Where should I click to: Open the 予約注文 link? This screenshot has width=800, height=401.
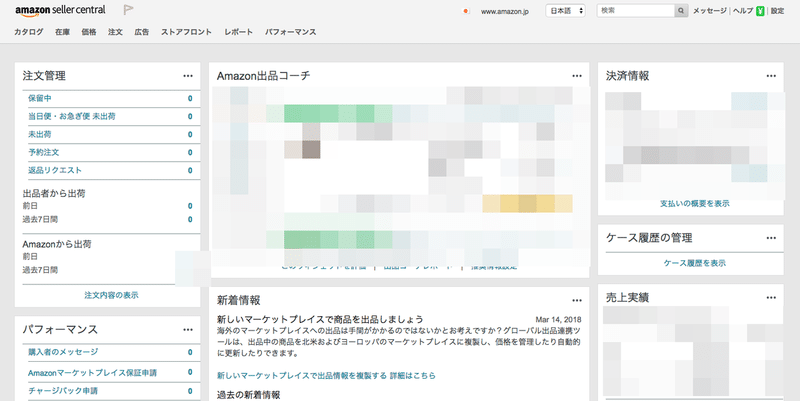pos(43,152)
